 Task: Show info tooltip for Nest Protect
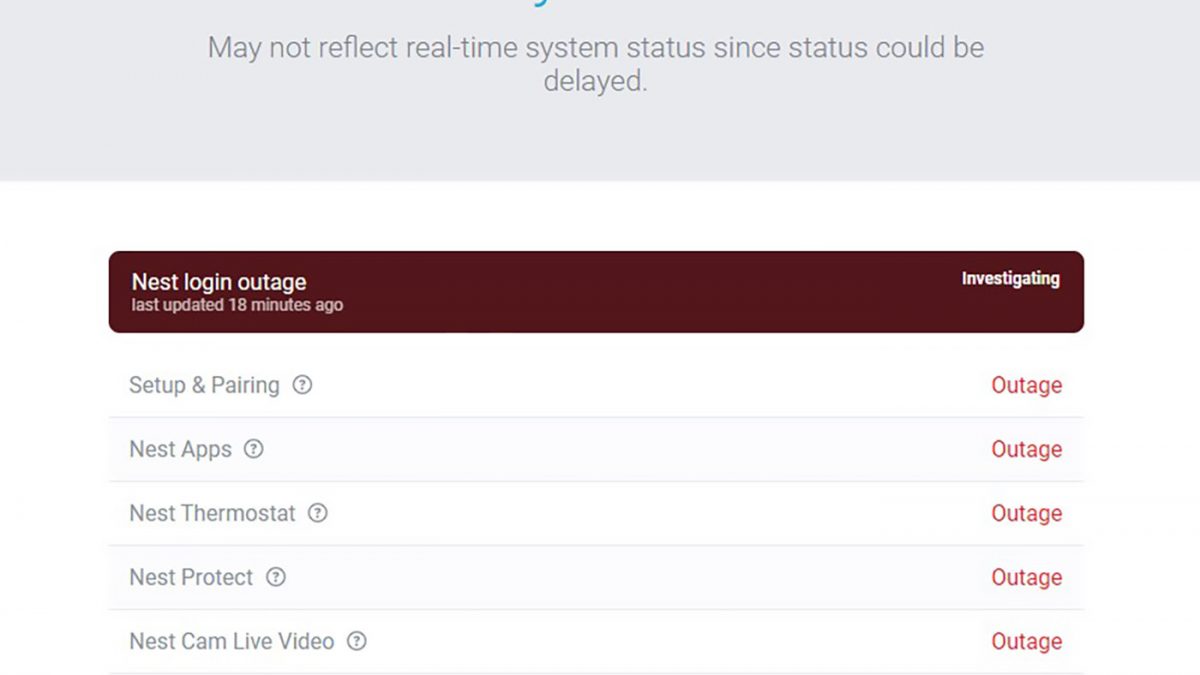tap(276, 577)
